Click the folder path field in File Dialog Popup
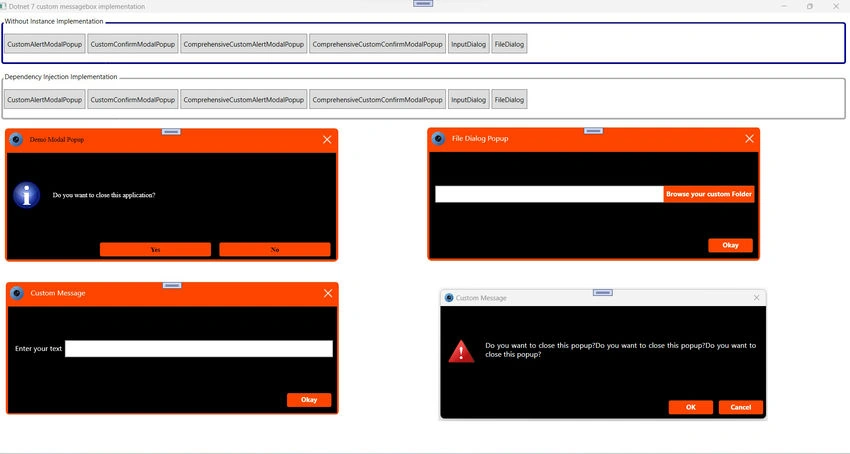Image resolution: width=850 pixels, height=454 pixels. [549, 194]
